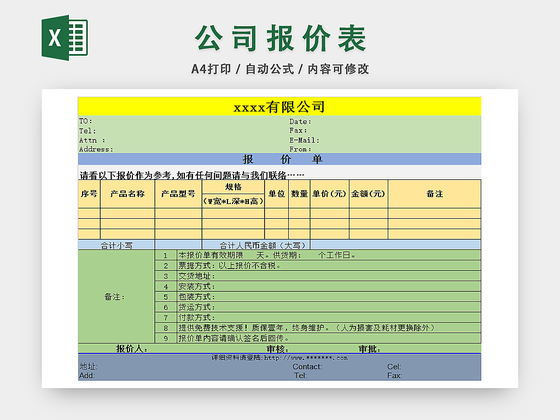This screenshot has height=420, width=560.
Task: Select note 2 票据方式 row
Action: point(329,265)
